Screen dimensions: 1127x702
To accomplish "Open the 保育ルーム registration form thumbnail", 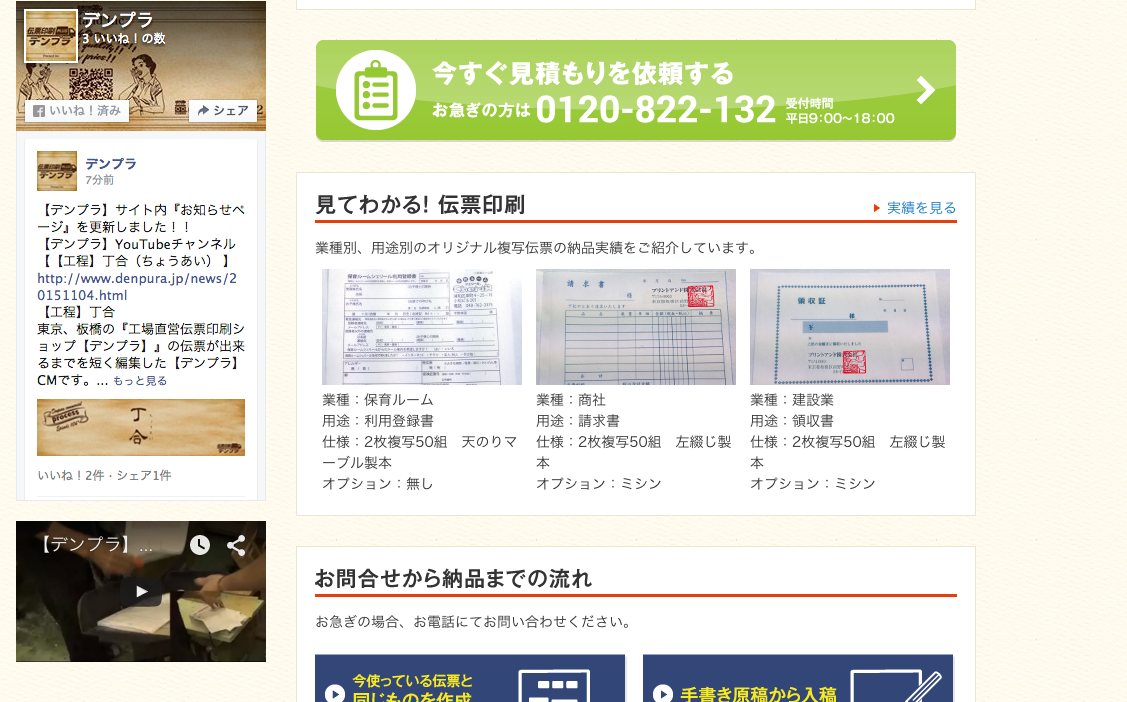I will pyautogui.click(x=421, y=327).
